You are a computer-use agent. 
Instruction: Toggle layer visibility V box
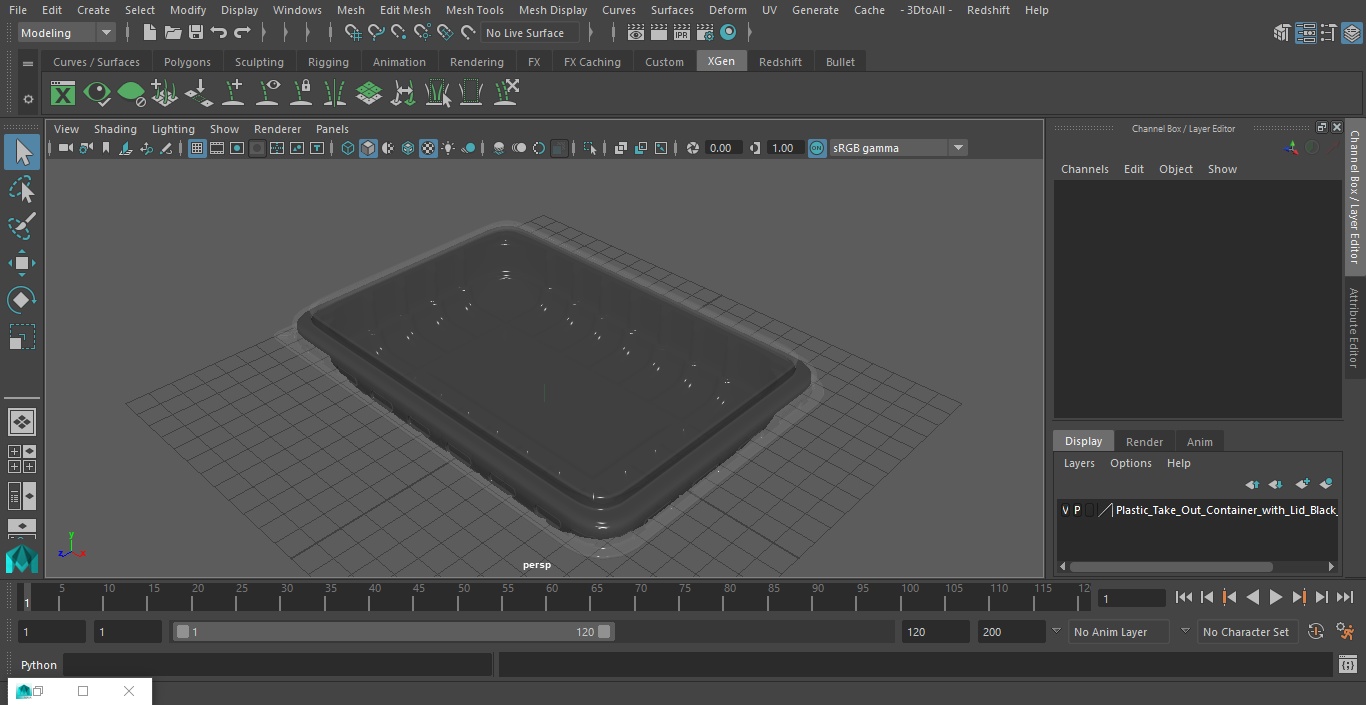1065,510
